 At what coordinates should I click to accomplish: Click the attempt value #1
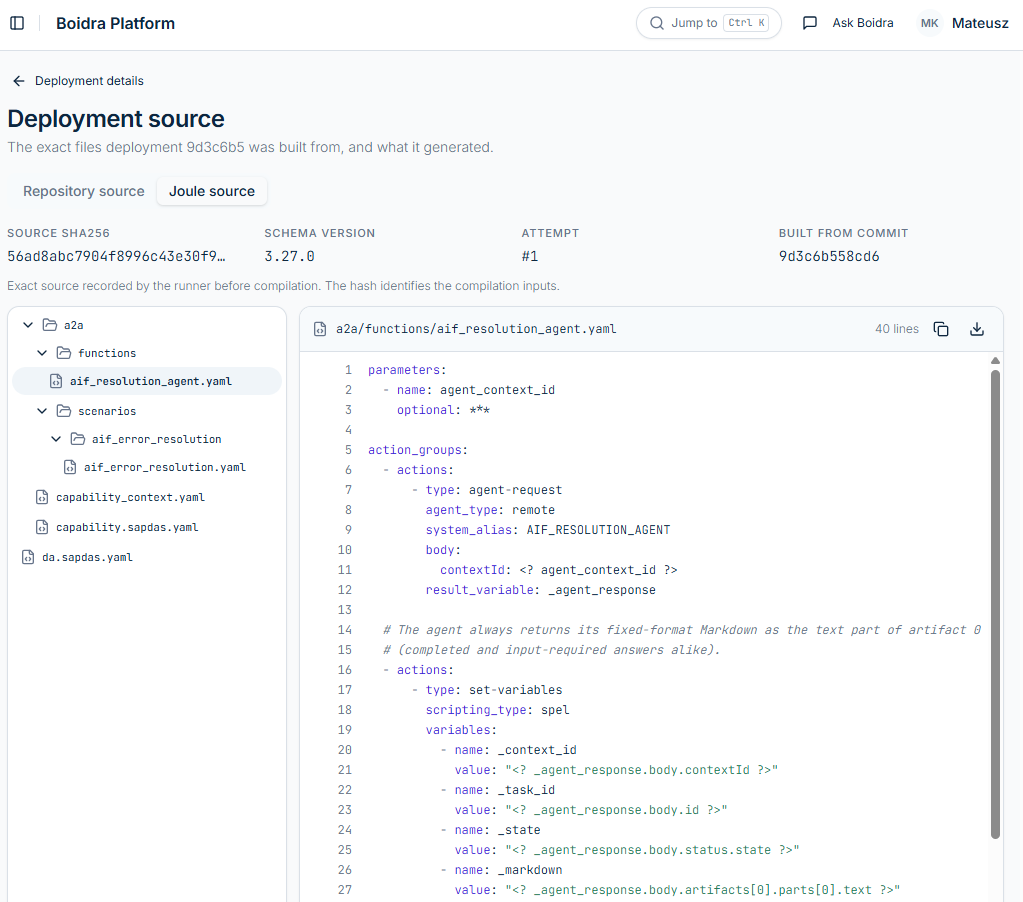pos(530,256)
